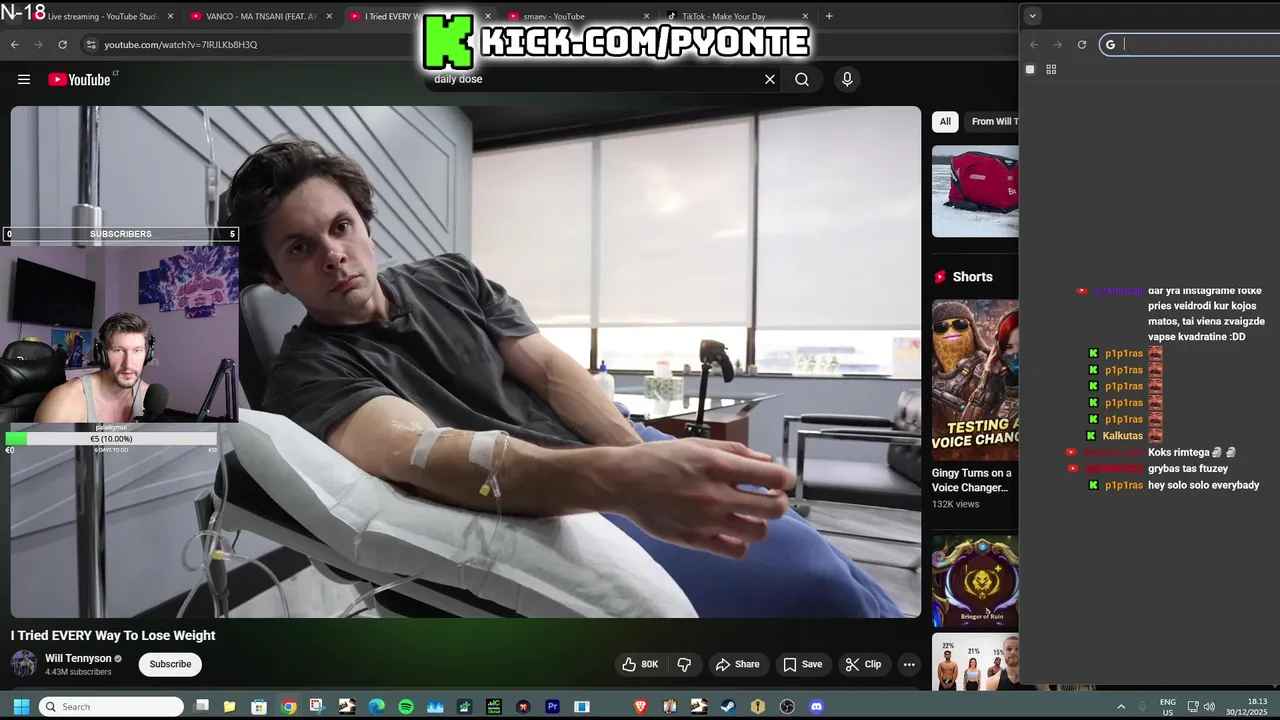Subscribe to Will Tennyson
This screenshot has height=720, width=1280.
point(170,664)
